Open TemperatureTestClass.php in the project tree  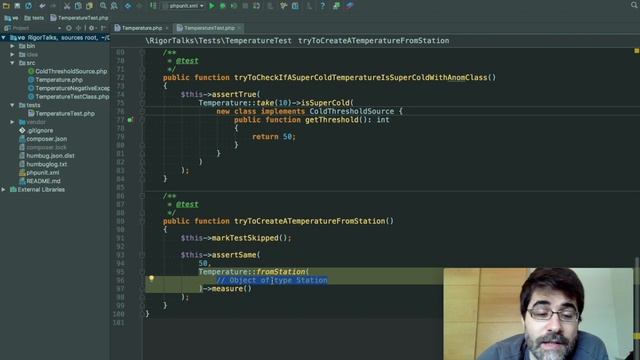point(69,97)
